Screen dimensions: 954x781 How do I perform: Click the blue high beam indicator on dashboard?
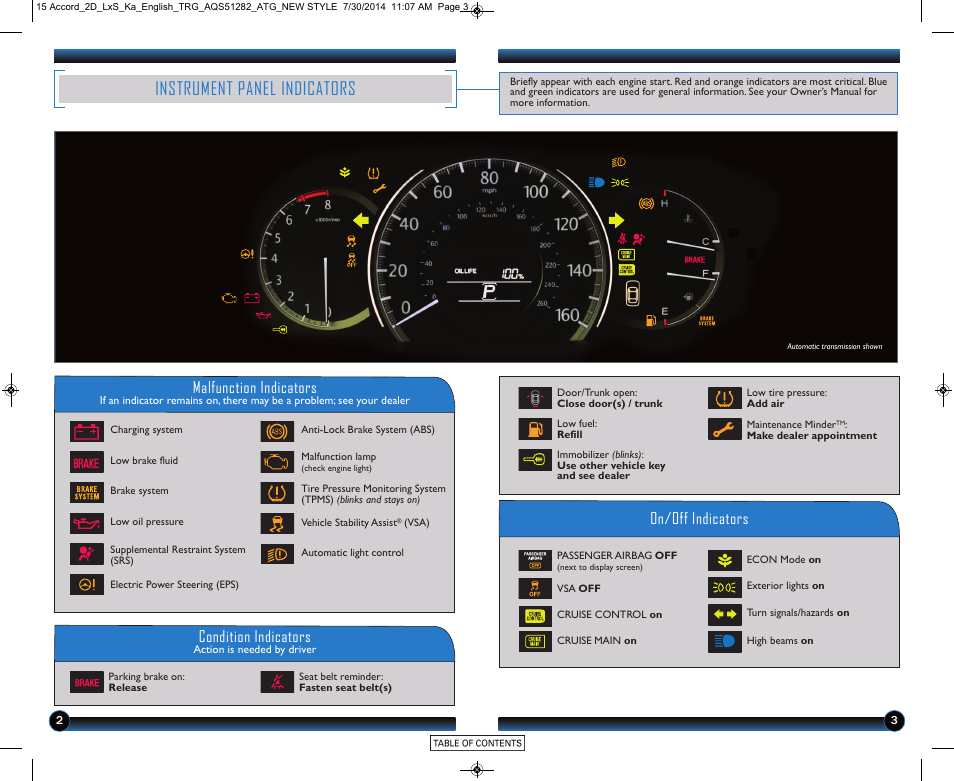(x=596, y=182)
